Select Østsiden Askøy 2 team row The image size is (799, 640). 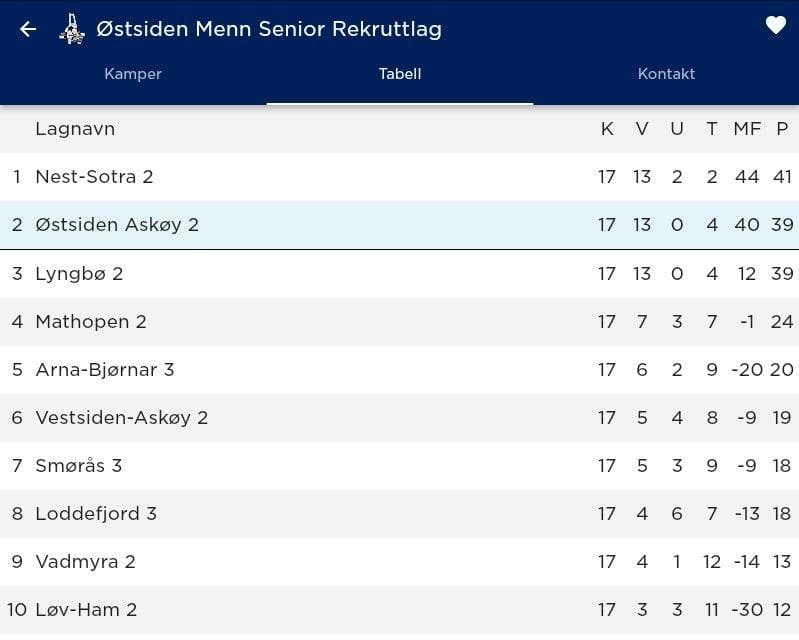coord(117,225)
